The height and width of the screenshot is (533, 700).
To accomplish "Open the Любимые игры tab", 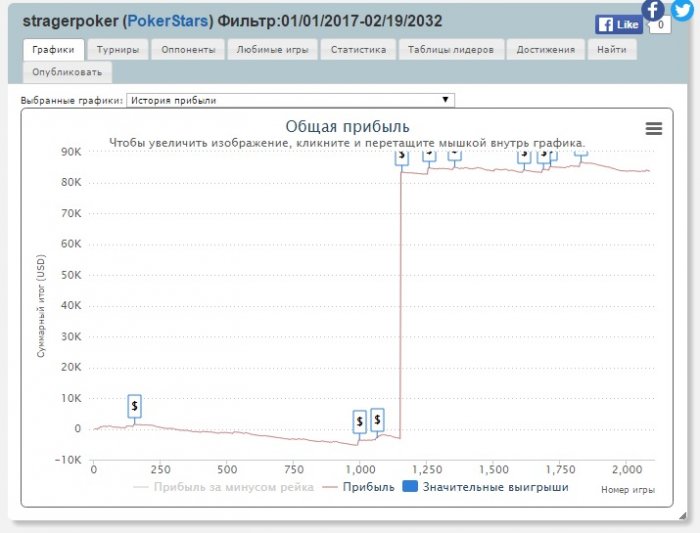I will 272,50.
